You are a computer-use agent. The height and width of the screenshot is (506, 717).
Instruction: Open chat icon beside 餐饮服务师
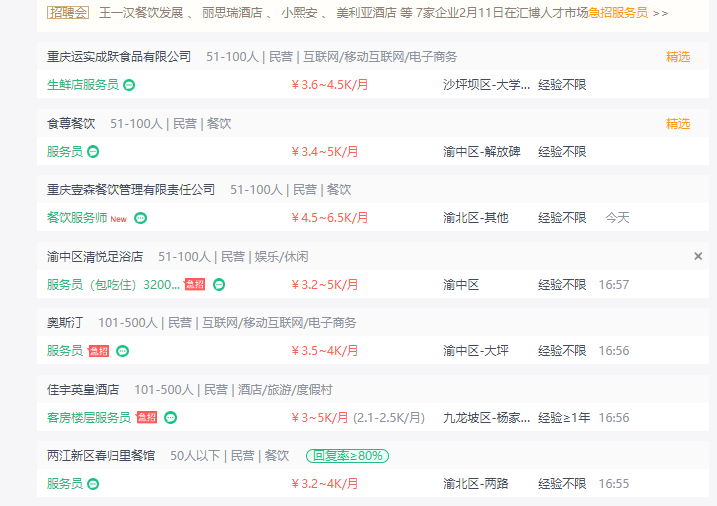click(140, 218)
